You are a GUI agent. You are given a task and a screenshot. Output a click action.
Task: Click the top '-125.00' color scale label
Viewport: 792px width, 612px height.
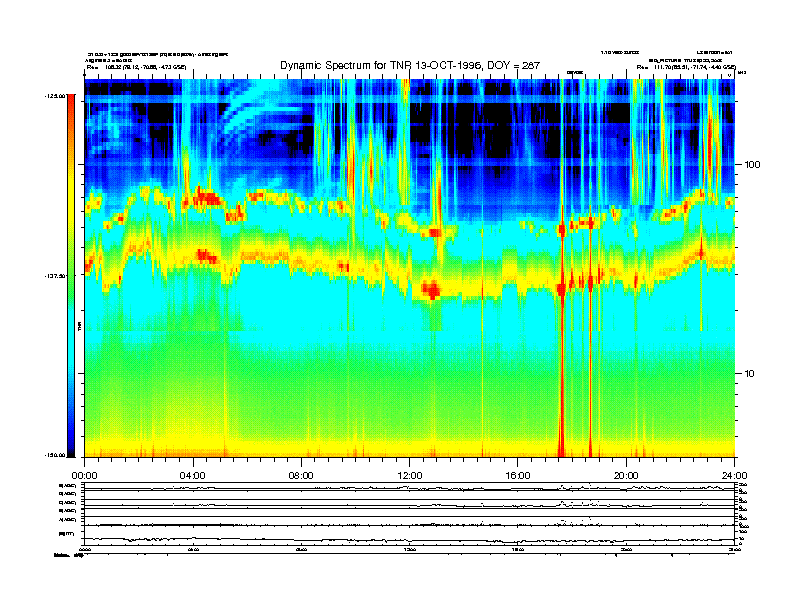tap(55, 95)
